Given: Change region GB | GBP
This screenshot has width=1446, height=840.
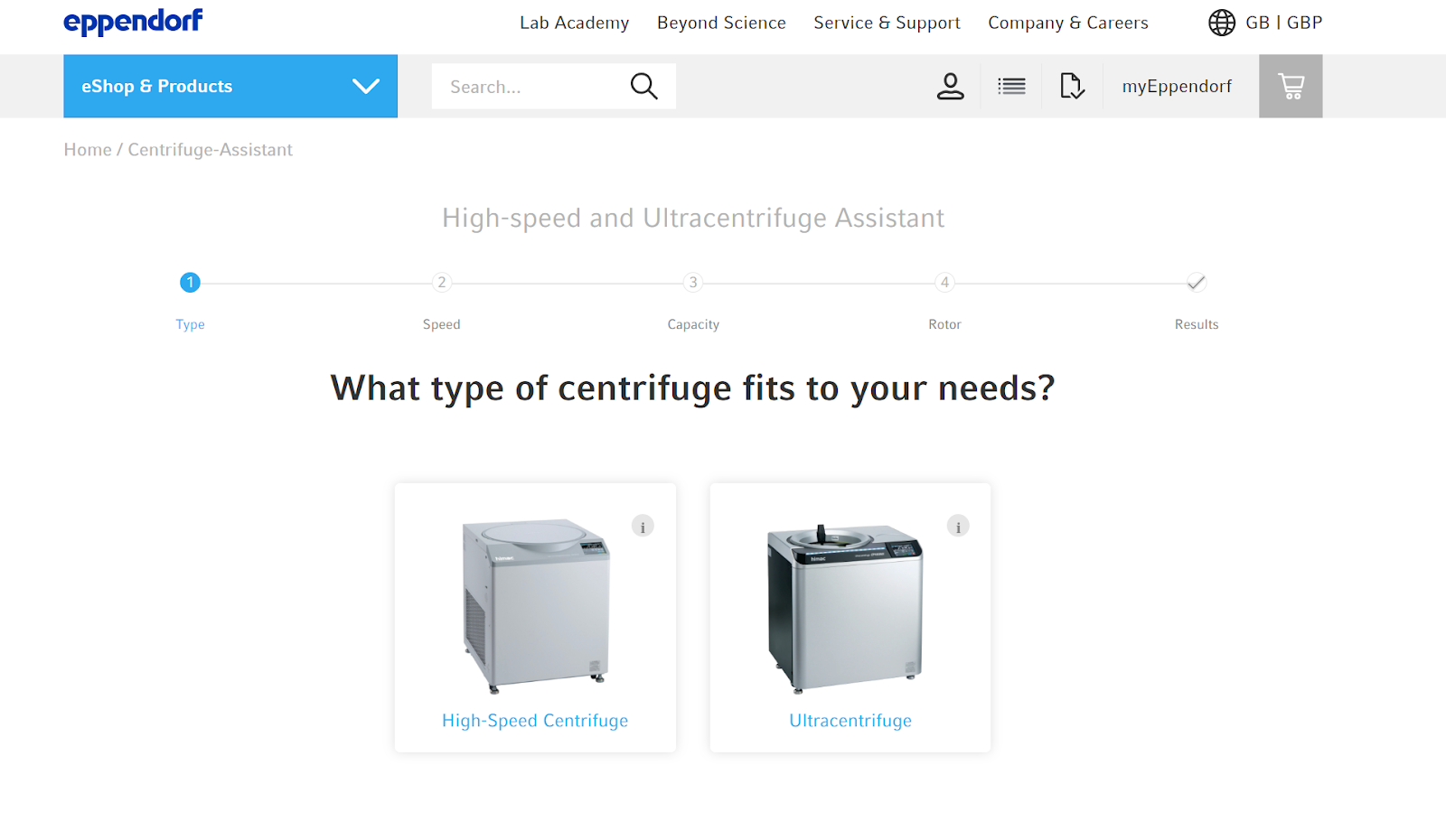Looking at the screenshot, I should (1283, 23).
